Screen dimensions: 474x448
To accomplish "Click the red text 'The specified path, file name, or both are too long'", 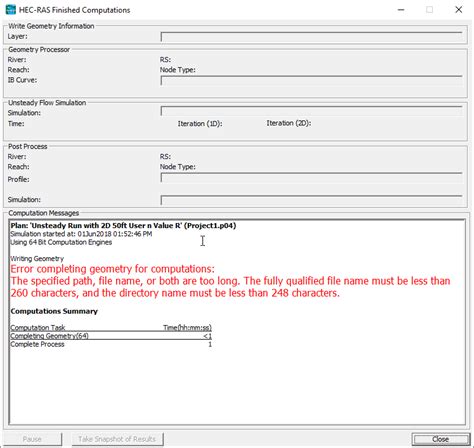I will point(125,281).
